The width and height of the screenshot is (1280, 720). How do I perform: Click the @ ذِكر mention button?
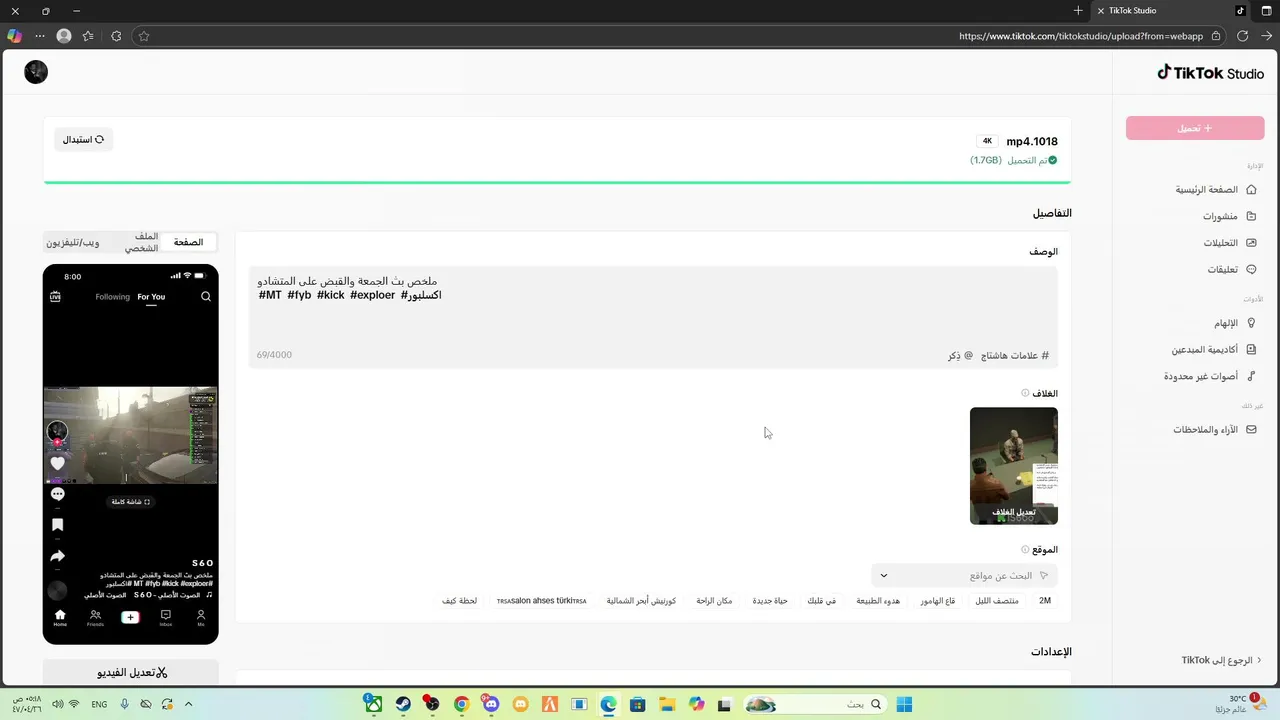click(960, 355)
